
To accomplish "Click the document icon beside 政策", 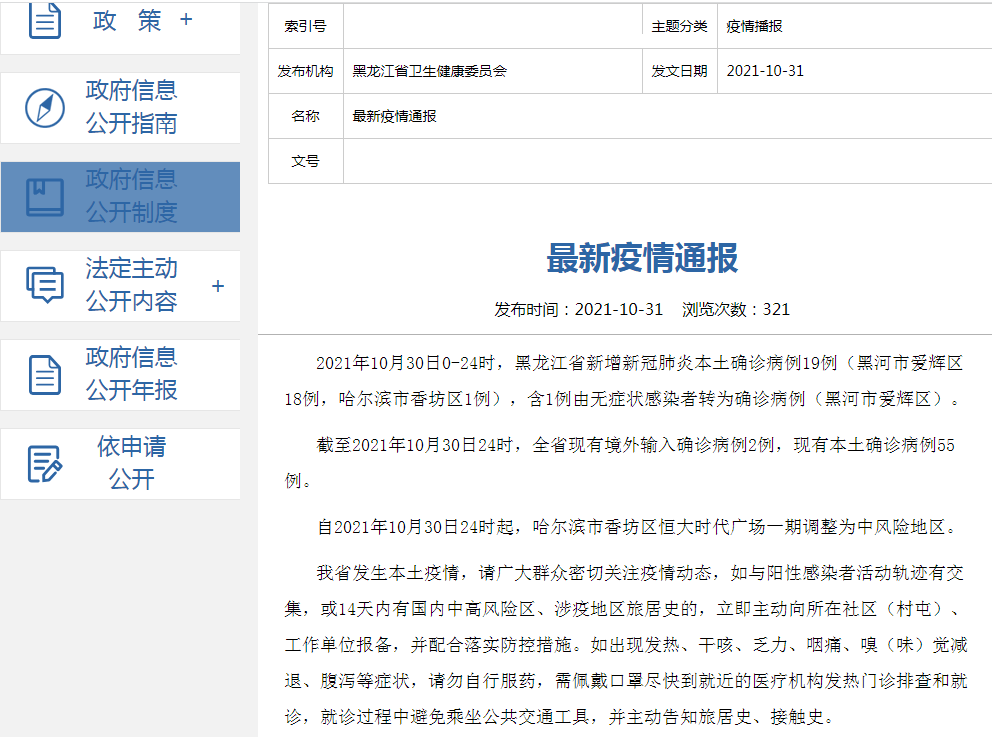I will pos(45,20).
